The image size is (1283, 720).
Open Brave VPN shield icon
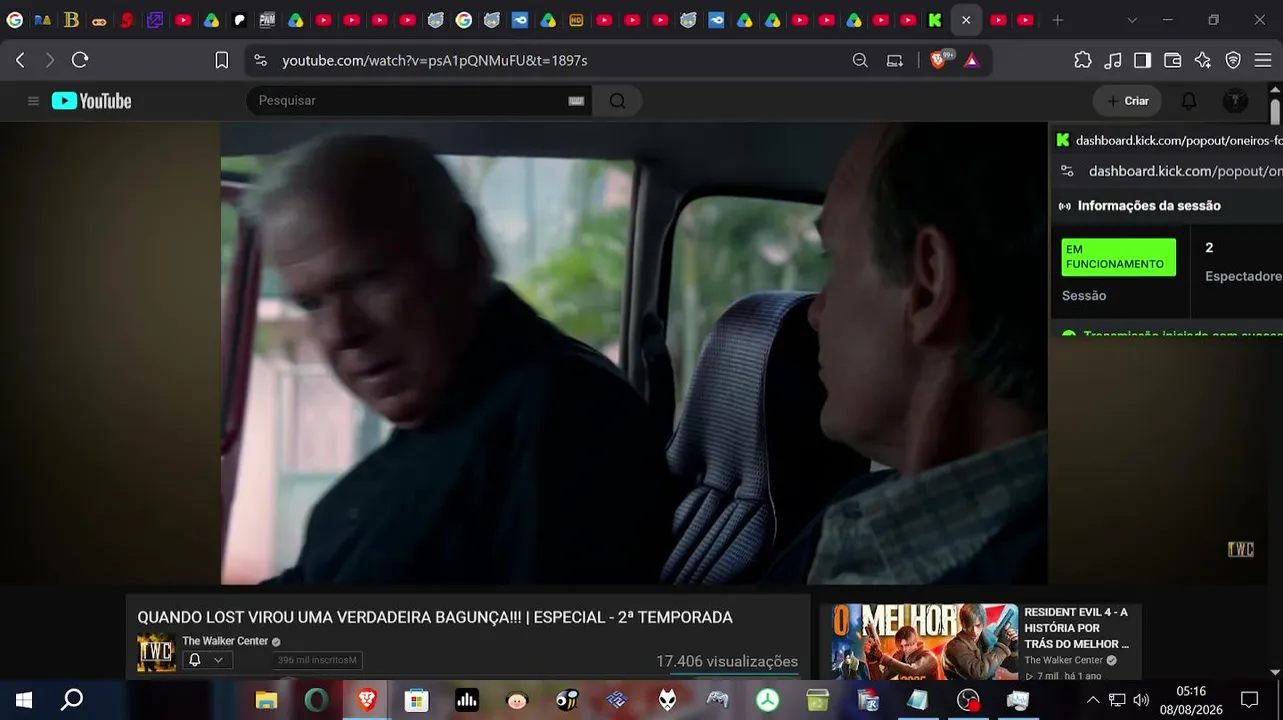(x=1233, y=60)
